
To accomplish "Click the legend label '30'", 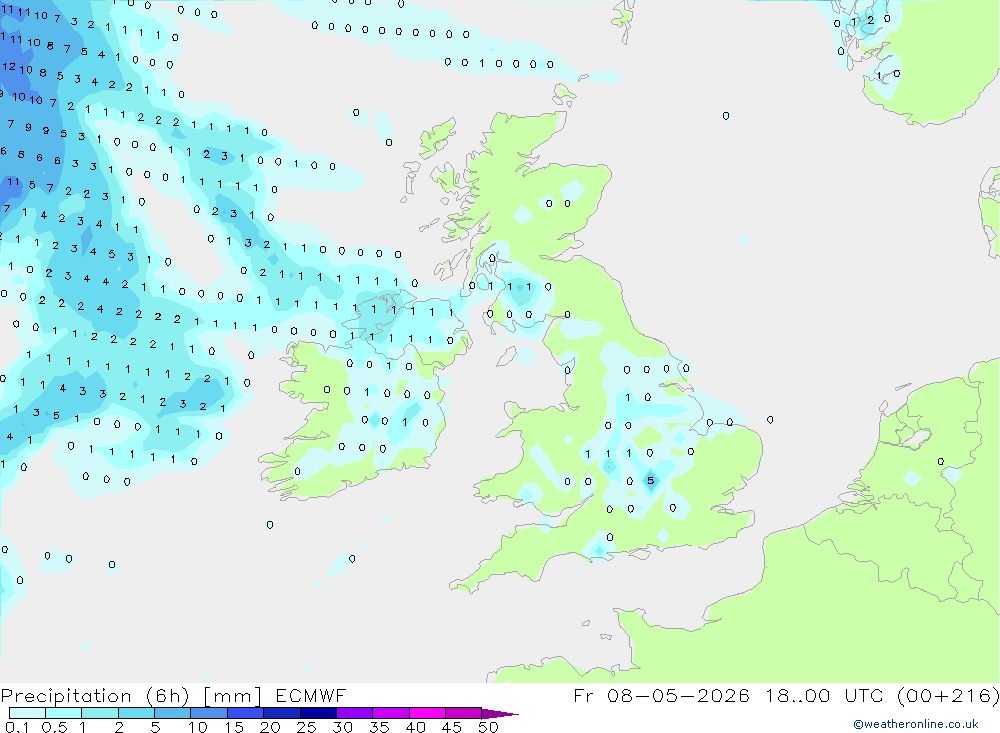I will coord(342,727).
